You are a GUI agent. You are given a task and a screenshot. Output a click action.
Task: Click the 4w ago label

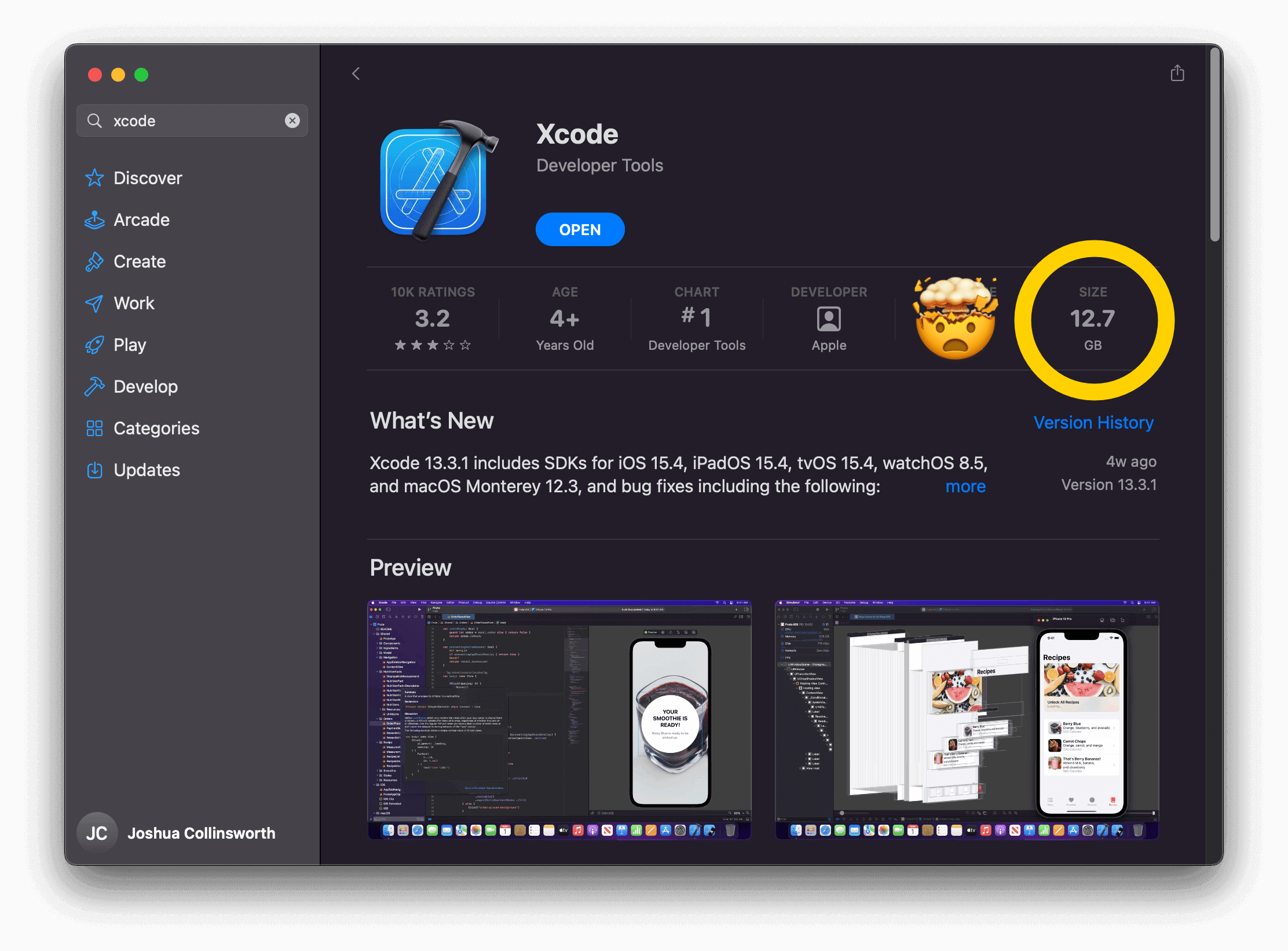1131,462
